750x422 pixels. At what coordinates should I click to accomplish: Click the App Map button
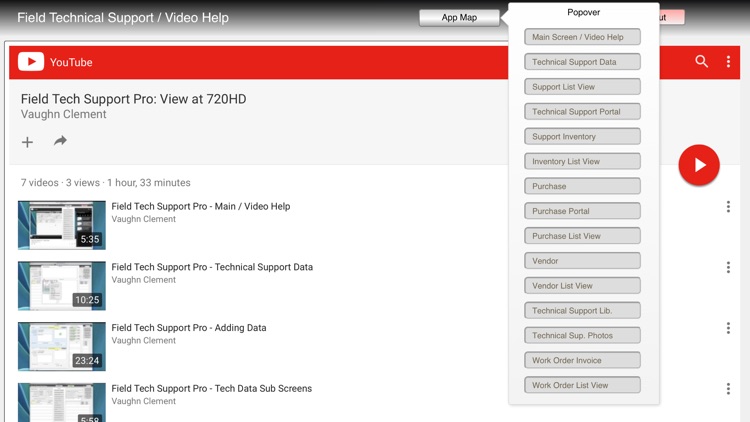pyautogui.click(x=459, y=18)
